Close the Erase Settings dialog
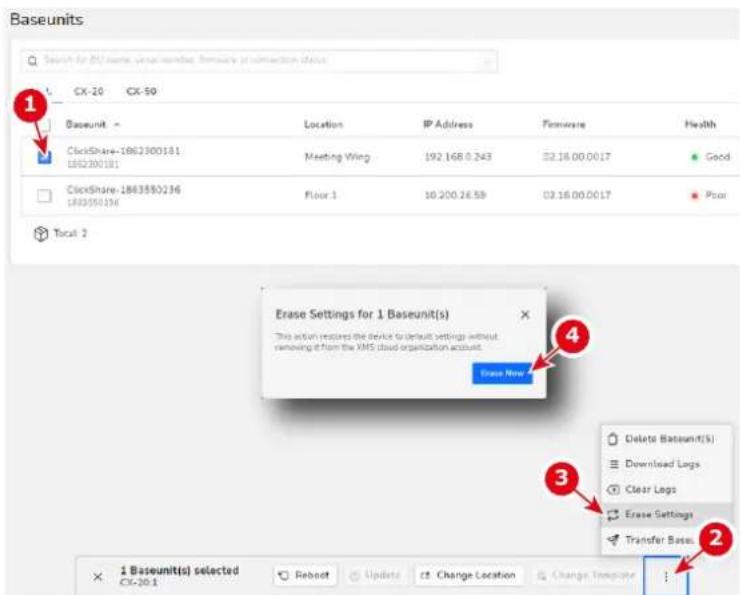Viewport: 740px width, 595px height. click(x=525, y=315)
